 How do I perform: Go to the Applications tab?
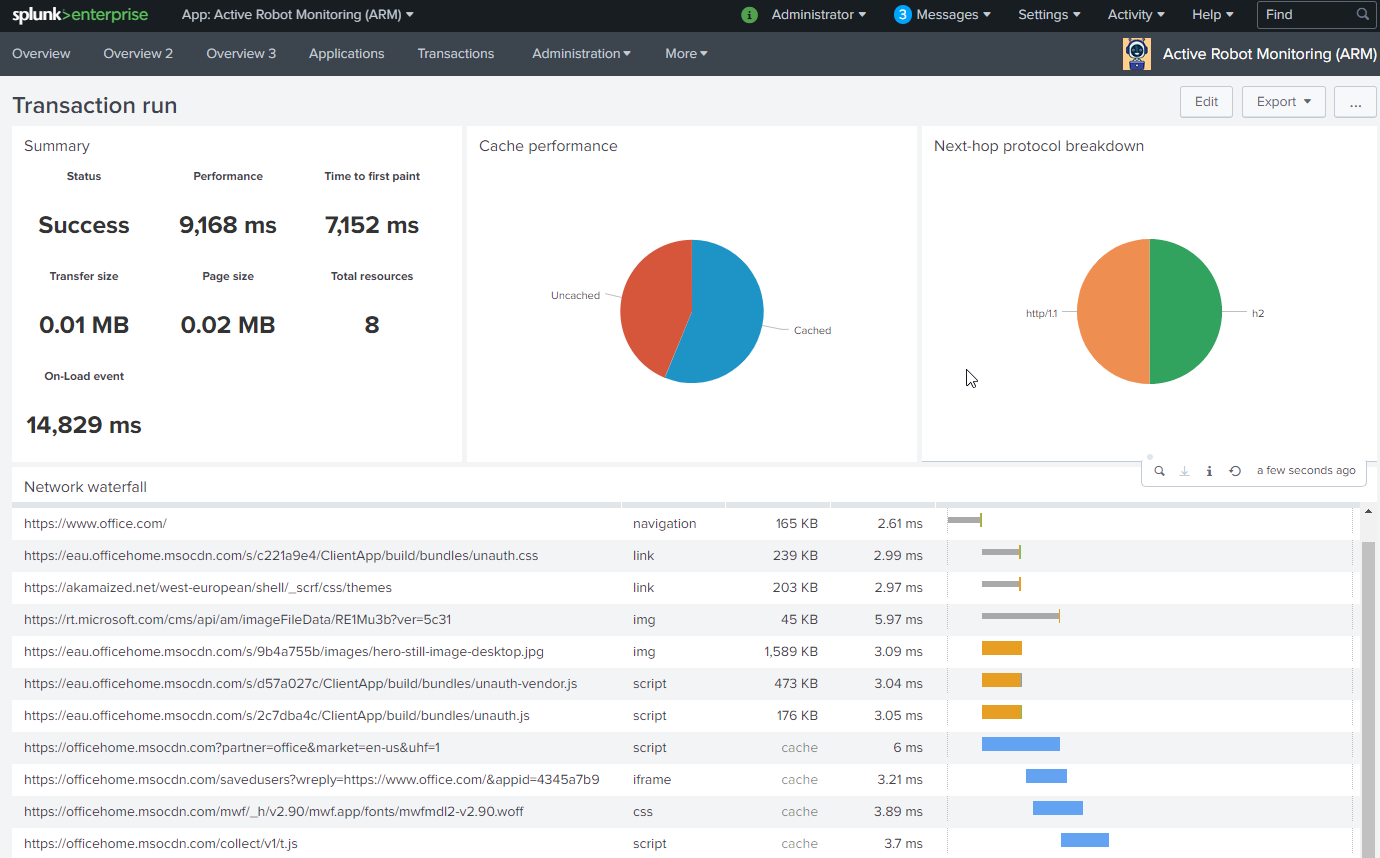tap(346, 54)
